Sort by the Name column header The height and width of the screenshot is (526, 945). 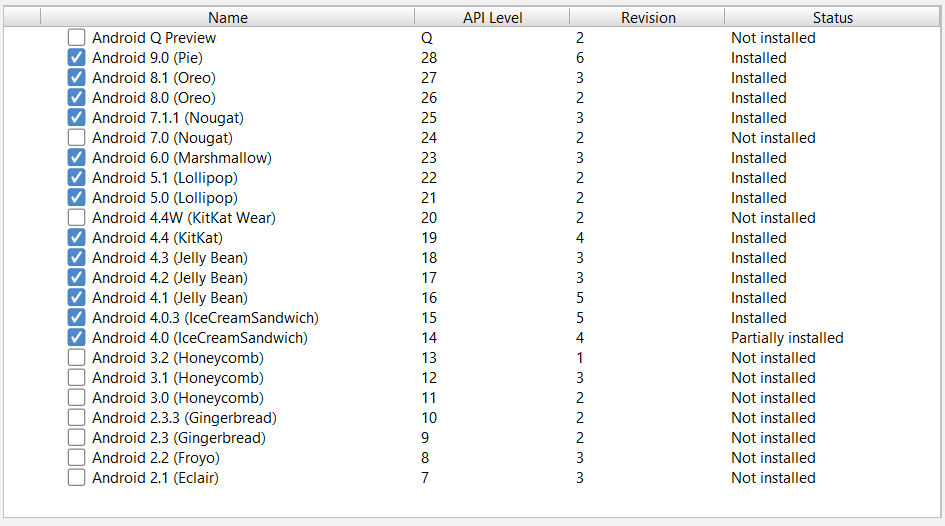click(228, 17)
